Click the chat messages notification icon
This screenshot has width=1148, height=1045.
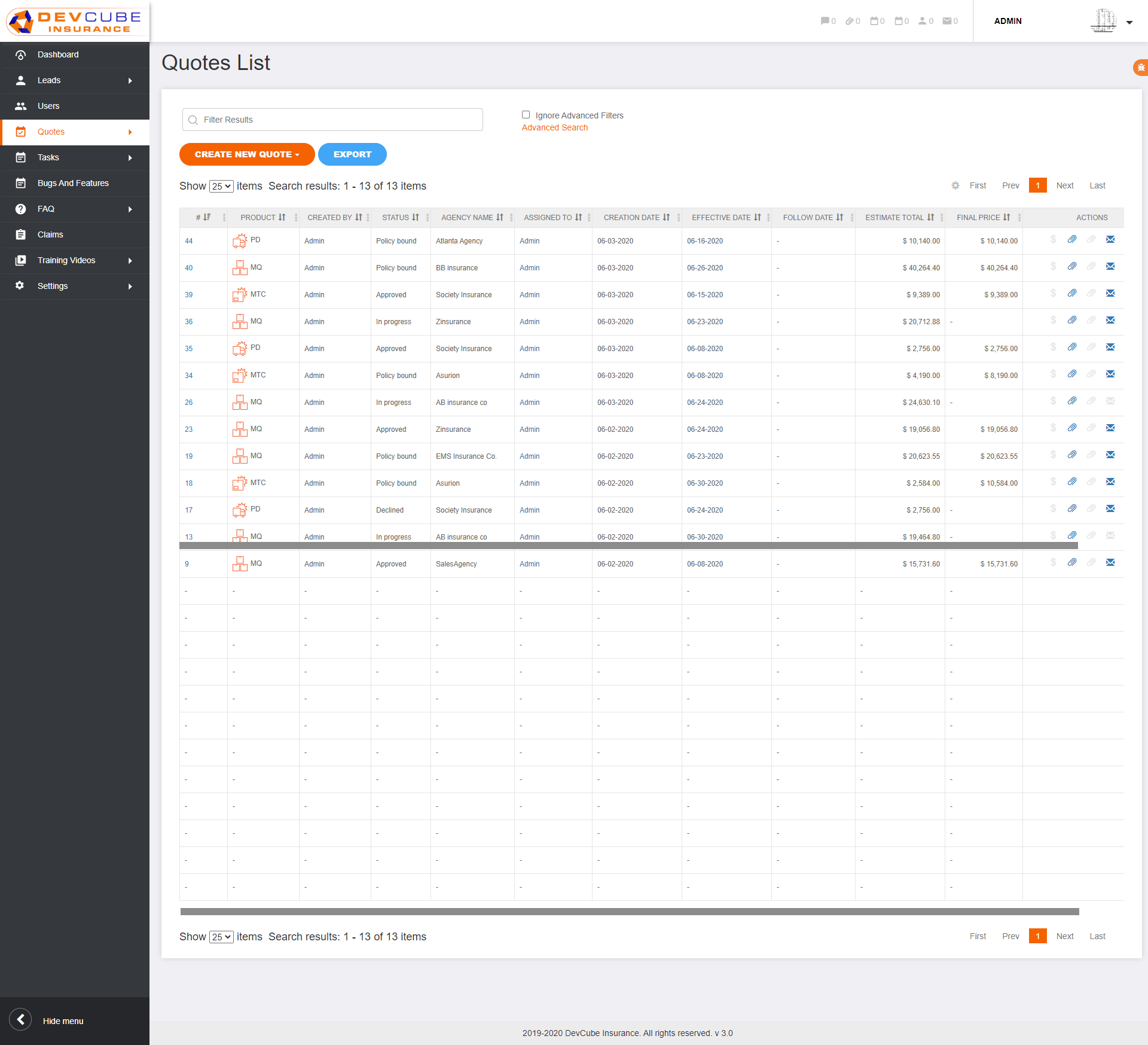pyautogui.click(x=825, y=21)
